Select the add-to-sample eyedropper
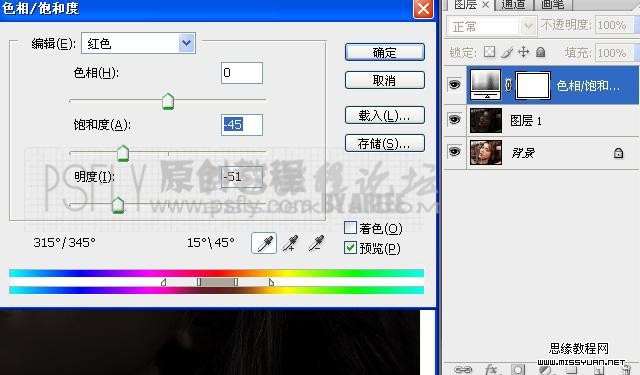 (290, 243)
